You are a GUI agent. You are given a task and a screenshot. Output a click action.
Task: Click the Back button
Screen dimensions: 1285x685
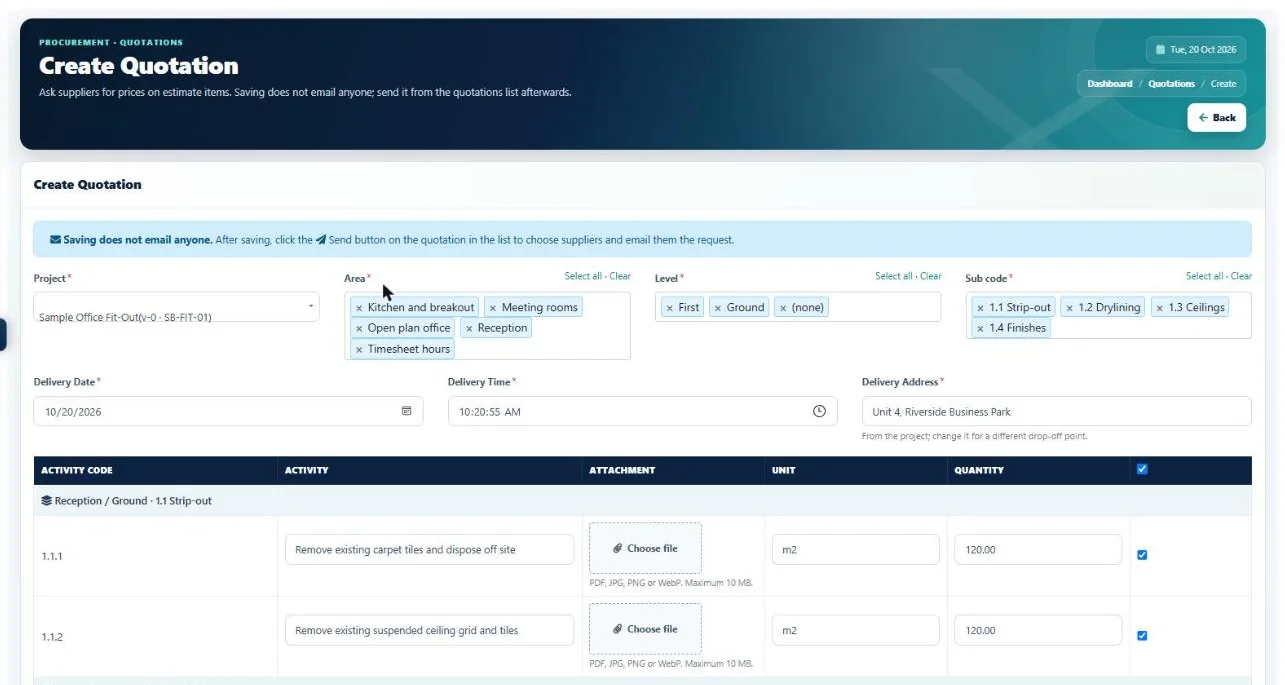pyautogui.click(x=1217, y=117)
